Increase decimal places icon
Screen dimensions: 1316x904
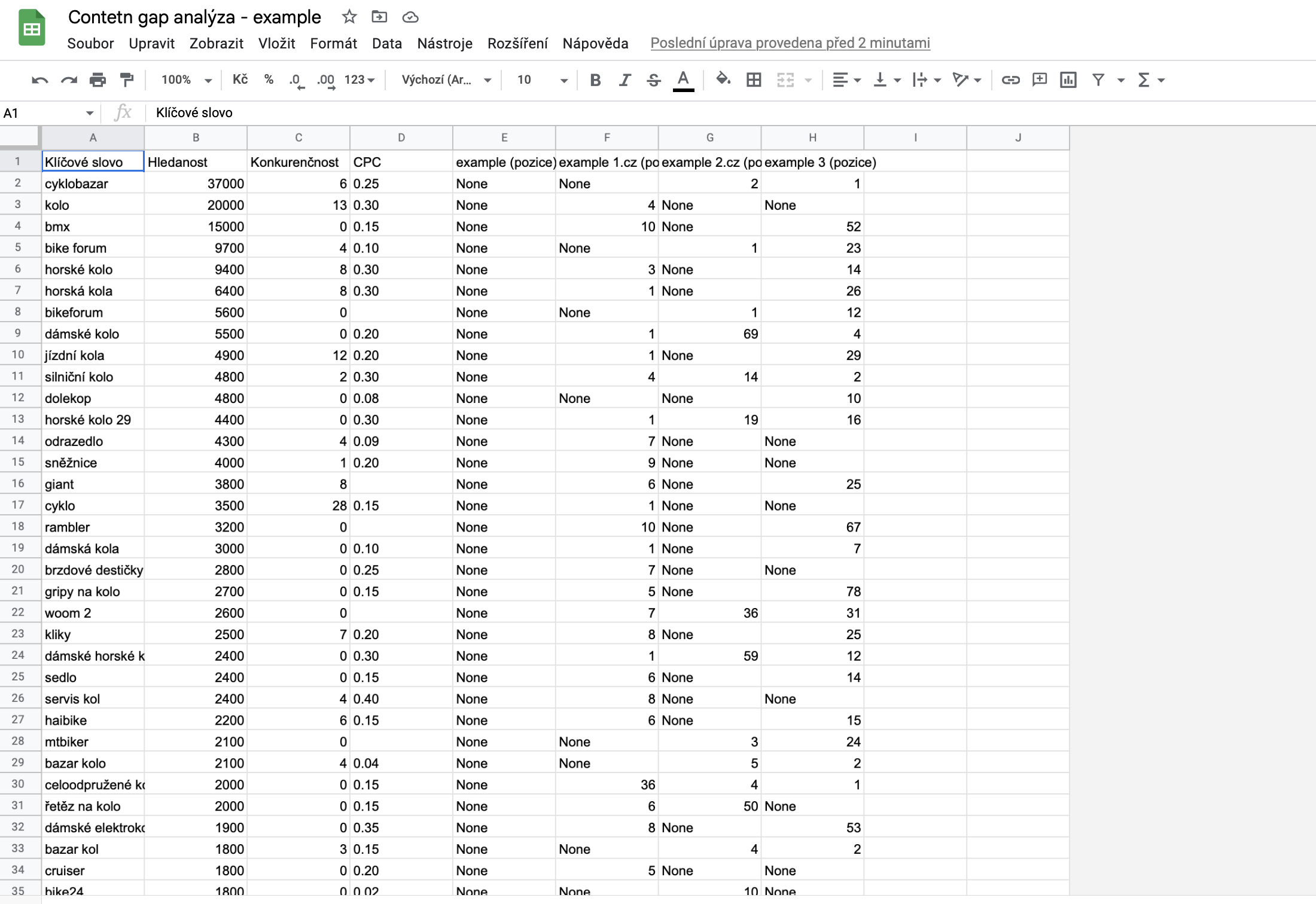tap(325, 80)
